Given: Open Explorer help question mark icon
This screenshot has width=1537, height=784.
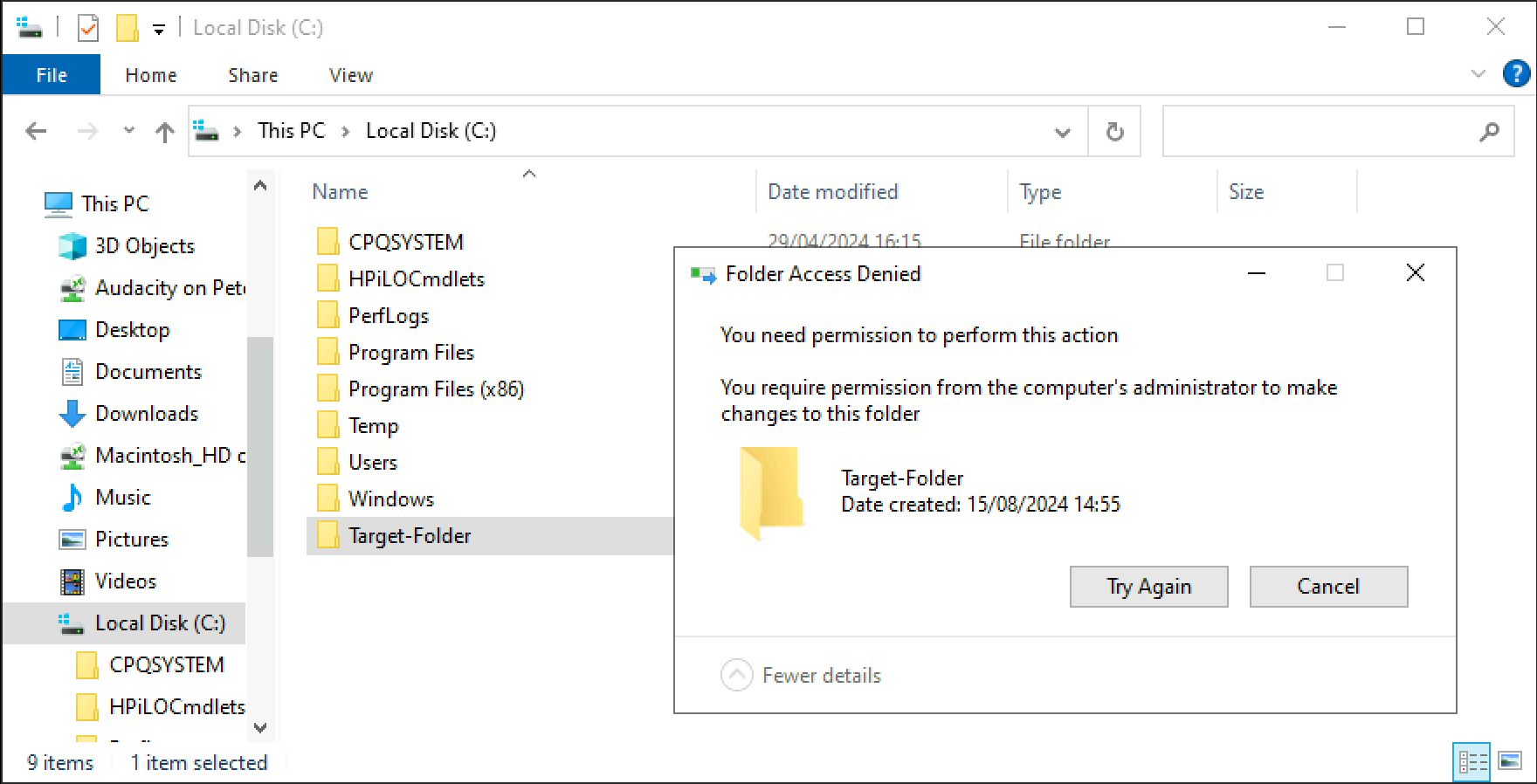Looking at the screenshot, I should [1516, 74].
